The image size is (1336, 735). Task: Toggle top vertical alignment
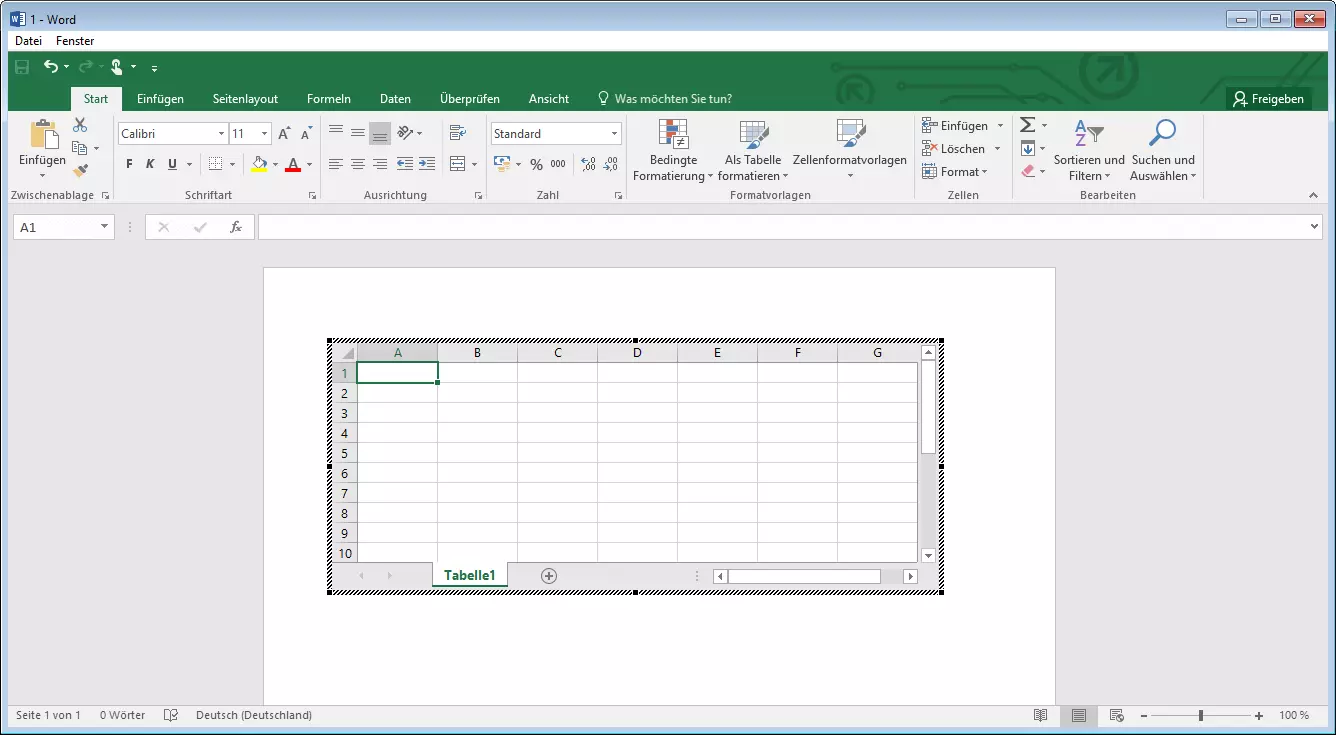tap(336, 133)
